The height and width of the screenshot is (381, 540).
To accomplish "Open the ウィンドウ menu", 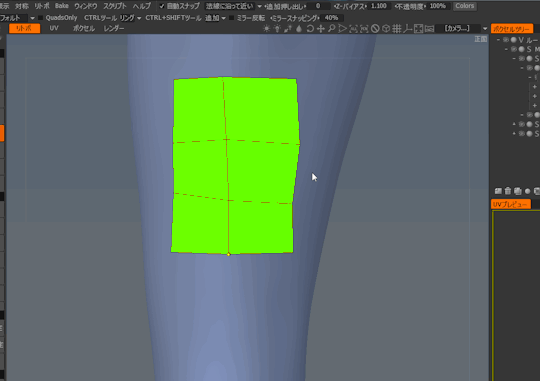I will 86,6.
